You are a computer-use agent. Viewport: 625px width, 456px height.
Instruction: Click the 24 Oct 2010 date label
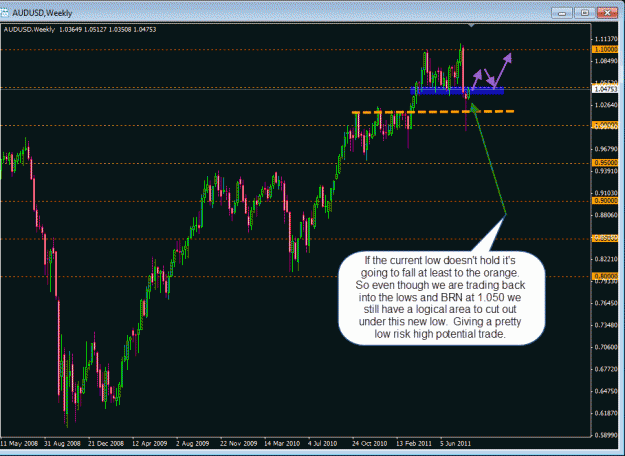click(369, 443)
